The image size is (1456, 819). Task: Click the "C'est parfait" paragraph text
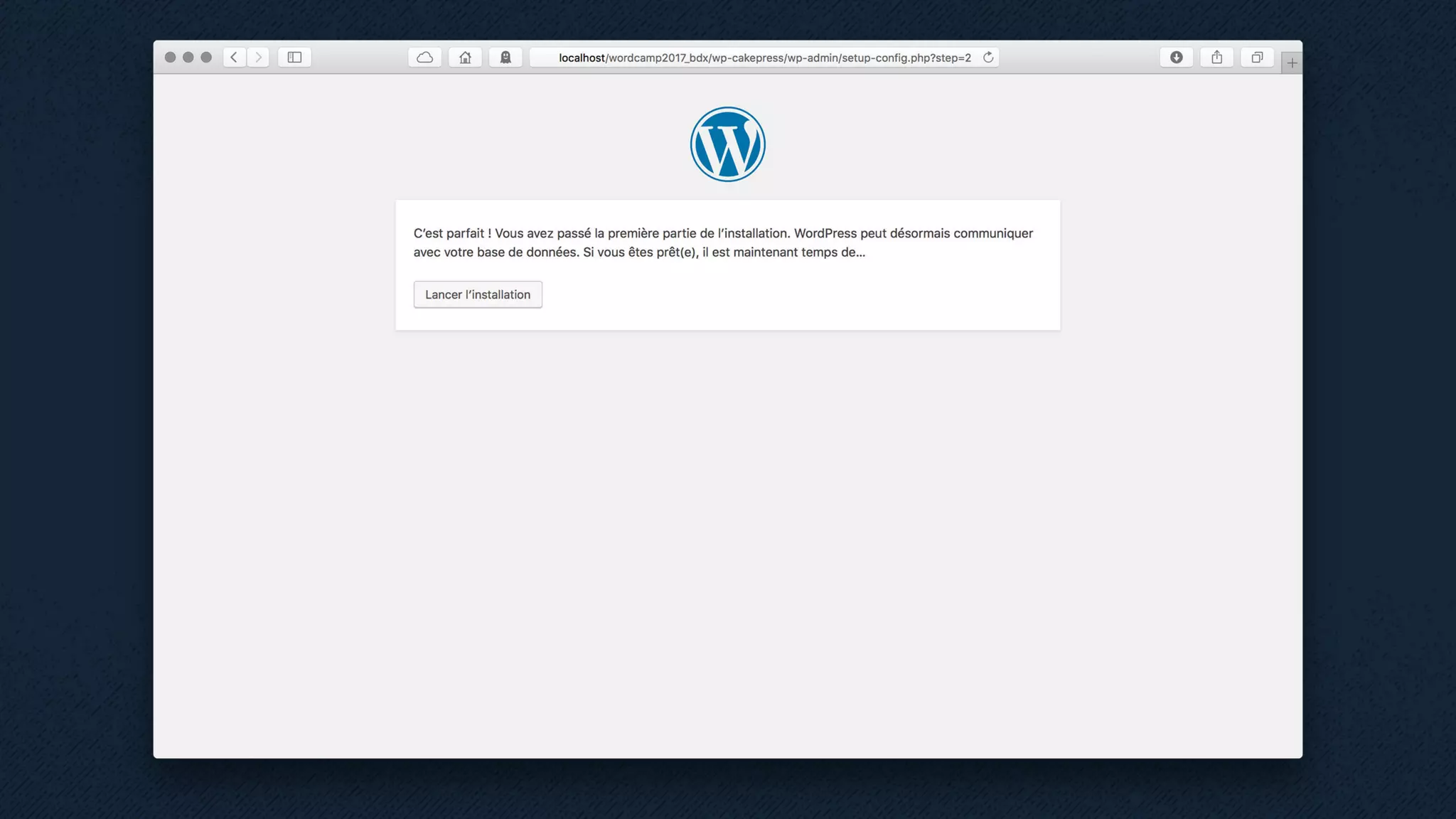pos(722,242)
